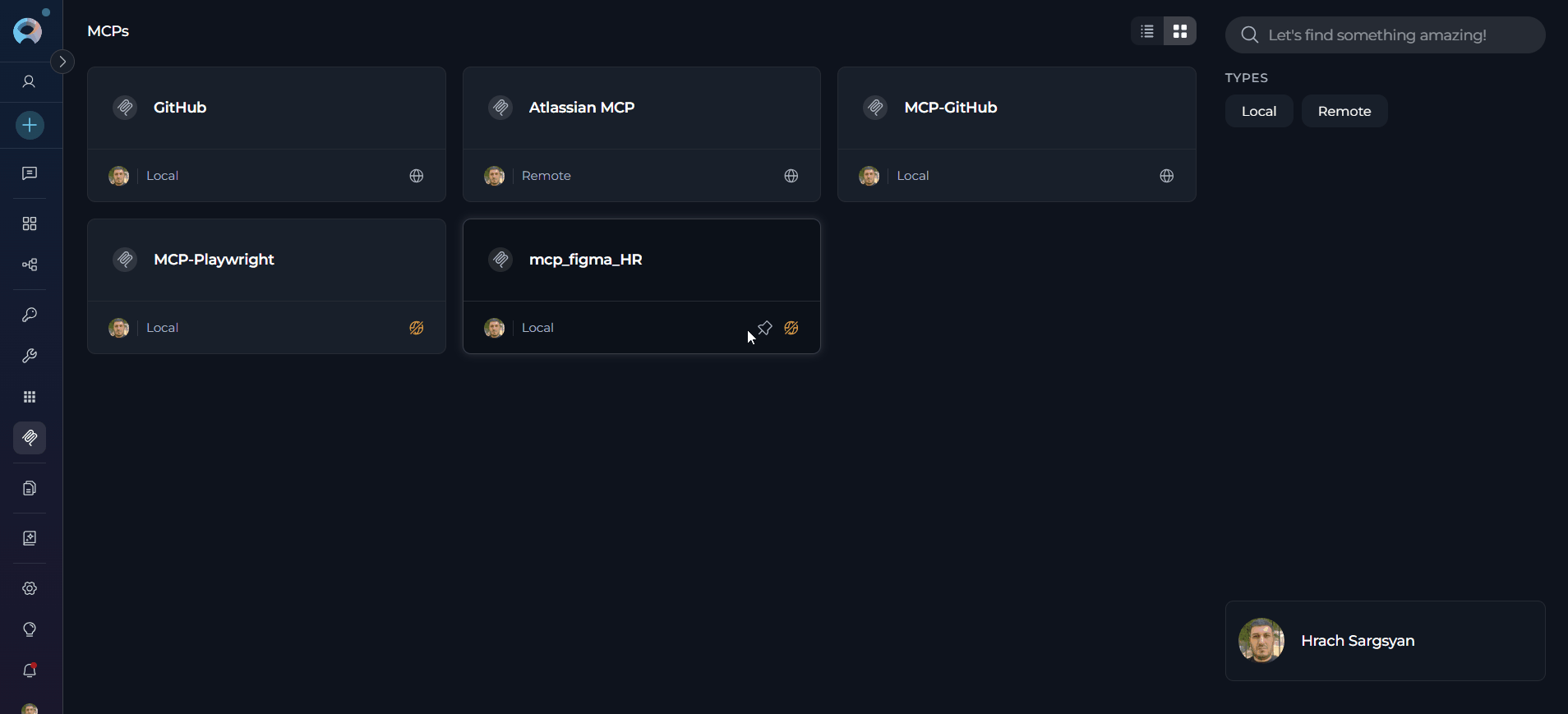Click the MCP-GitHub card's clip icon
Screen dimensions: 1568x714
tap(875, 108)
